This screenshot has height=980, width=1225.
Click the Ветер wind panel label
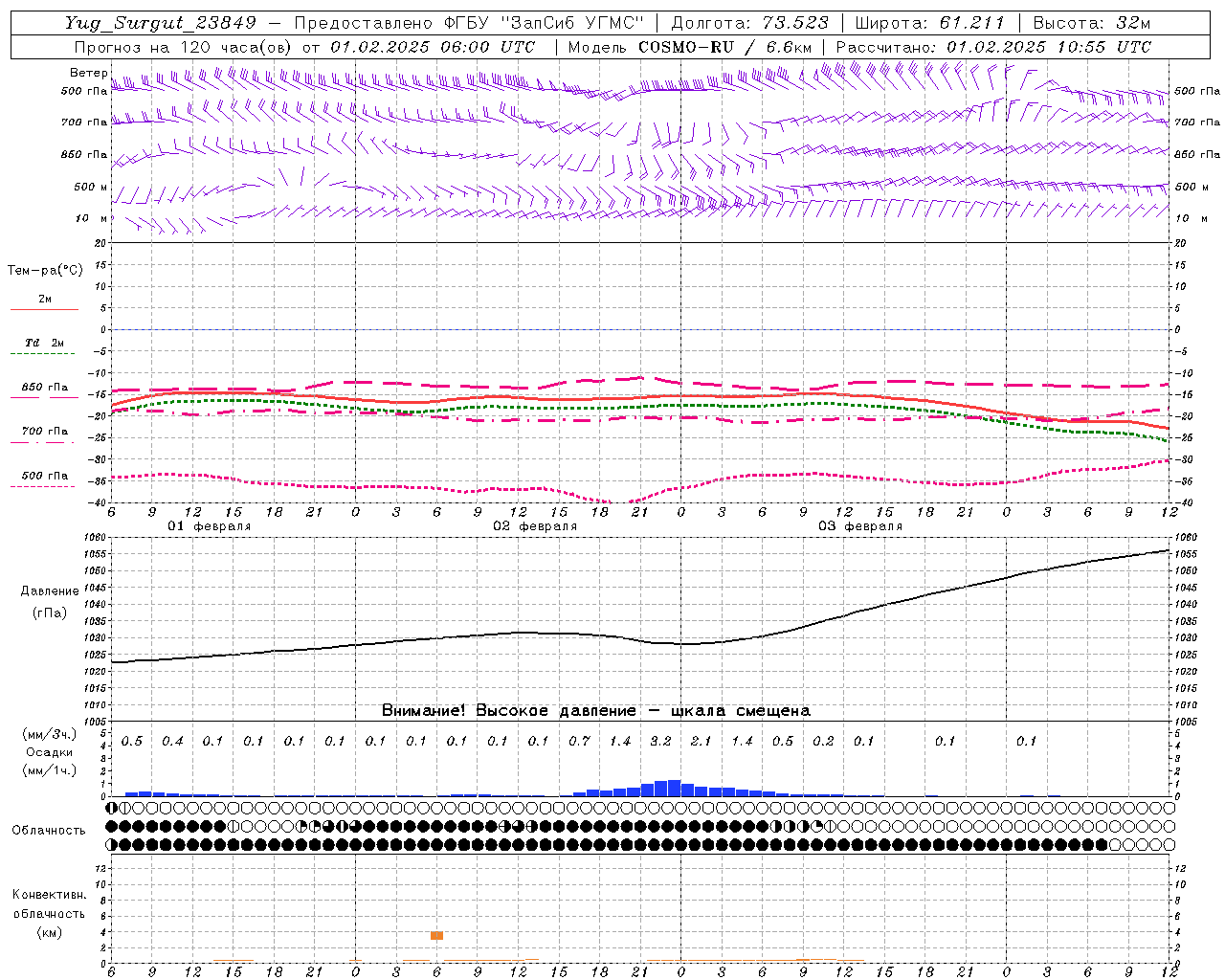(88, 73)
